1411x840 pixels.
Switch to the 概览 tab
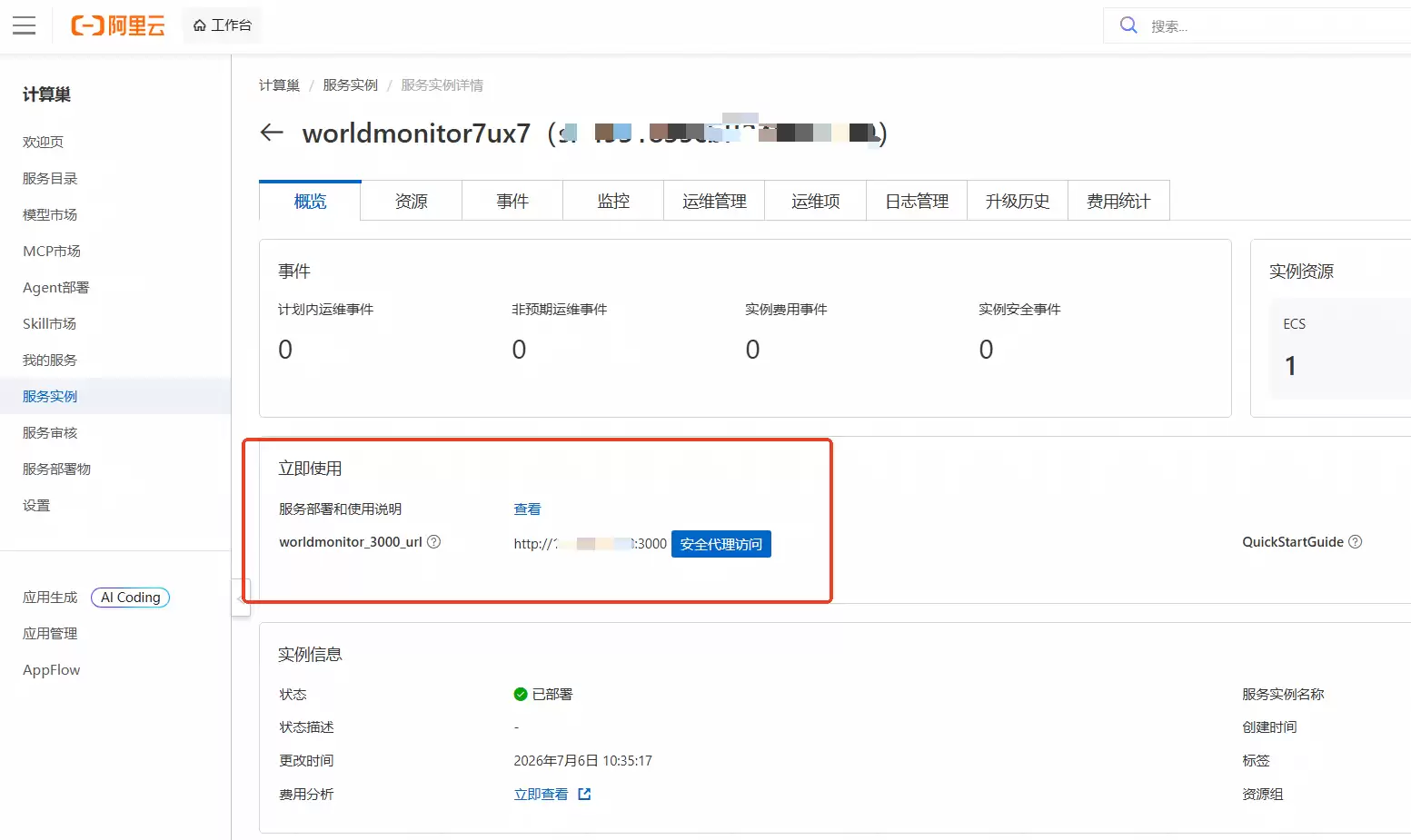pos(310,201)
